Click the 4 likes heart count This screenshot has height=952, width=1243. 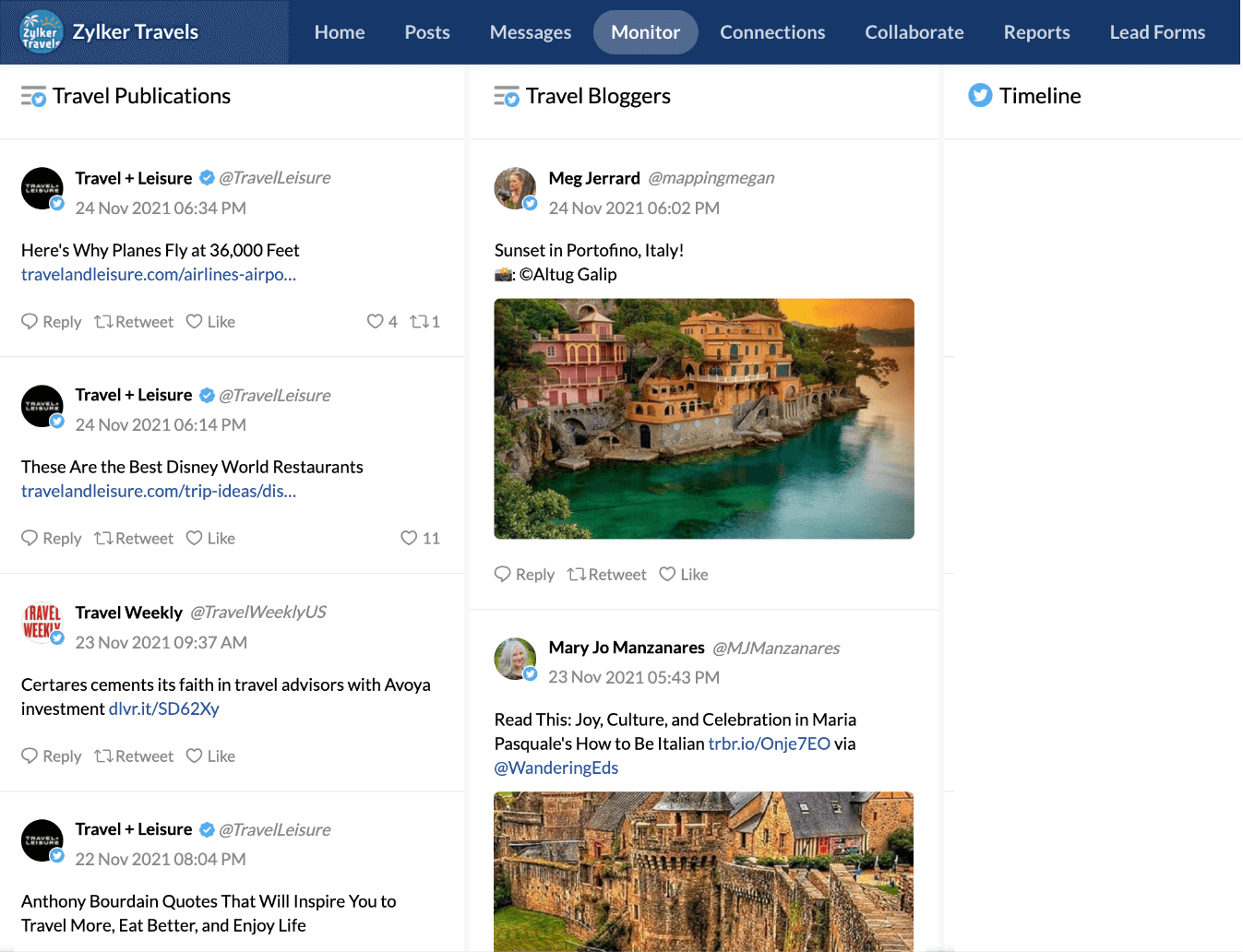click(x=382, y=321)
